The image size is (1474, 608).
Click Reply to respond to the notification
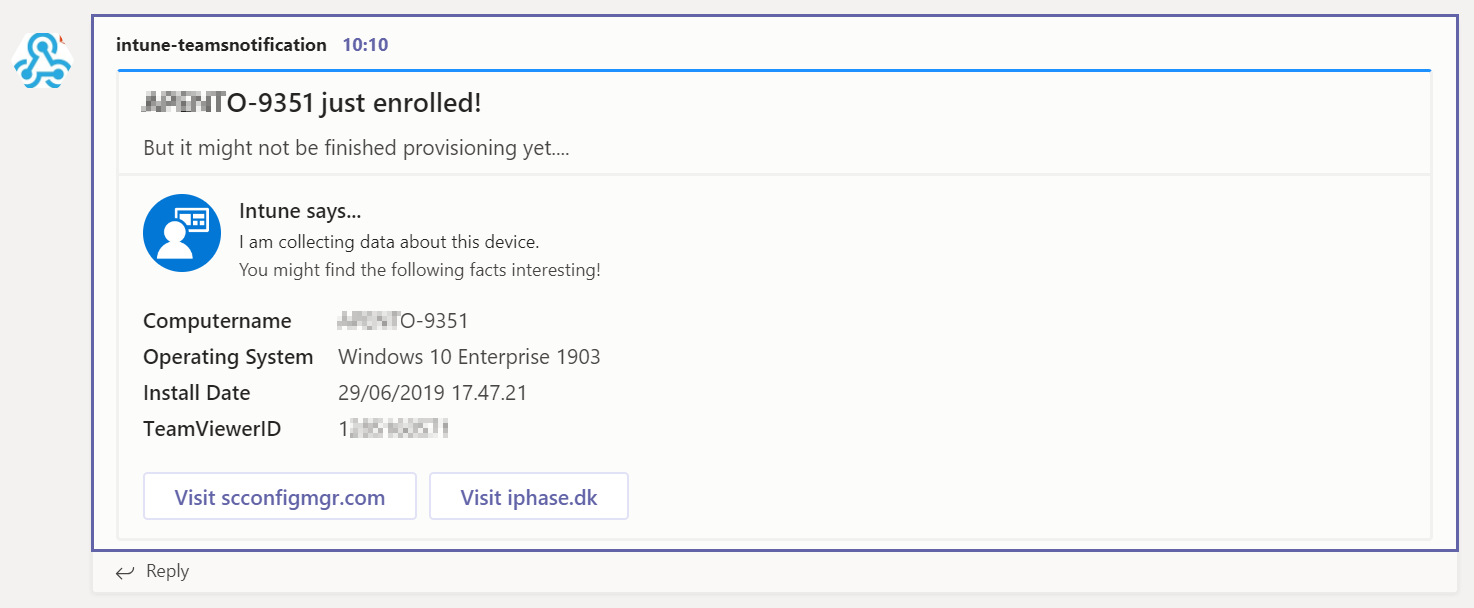(x=168, y=571)
